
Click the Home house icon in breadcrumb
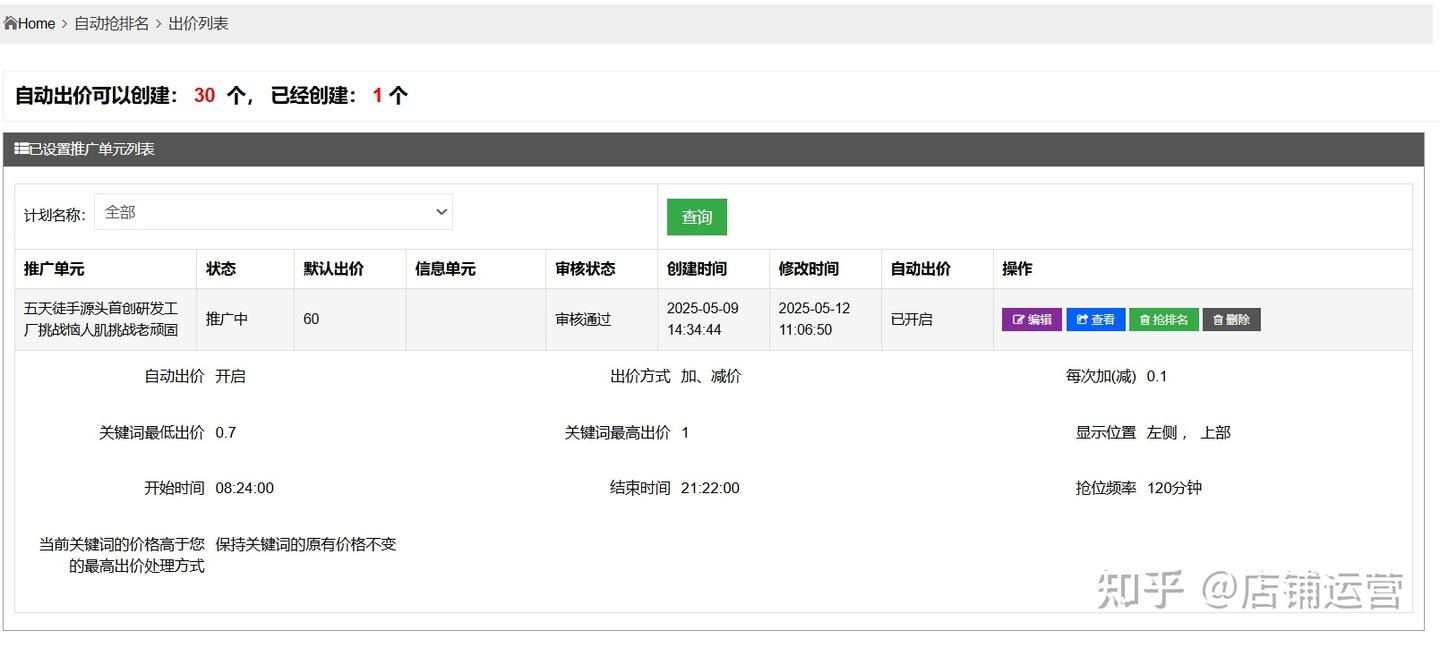[10, 23]
